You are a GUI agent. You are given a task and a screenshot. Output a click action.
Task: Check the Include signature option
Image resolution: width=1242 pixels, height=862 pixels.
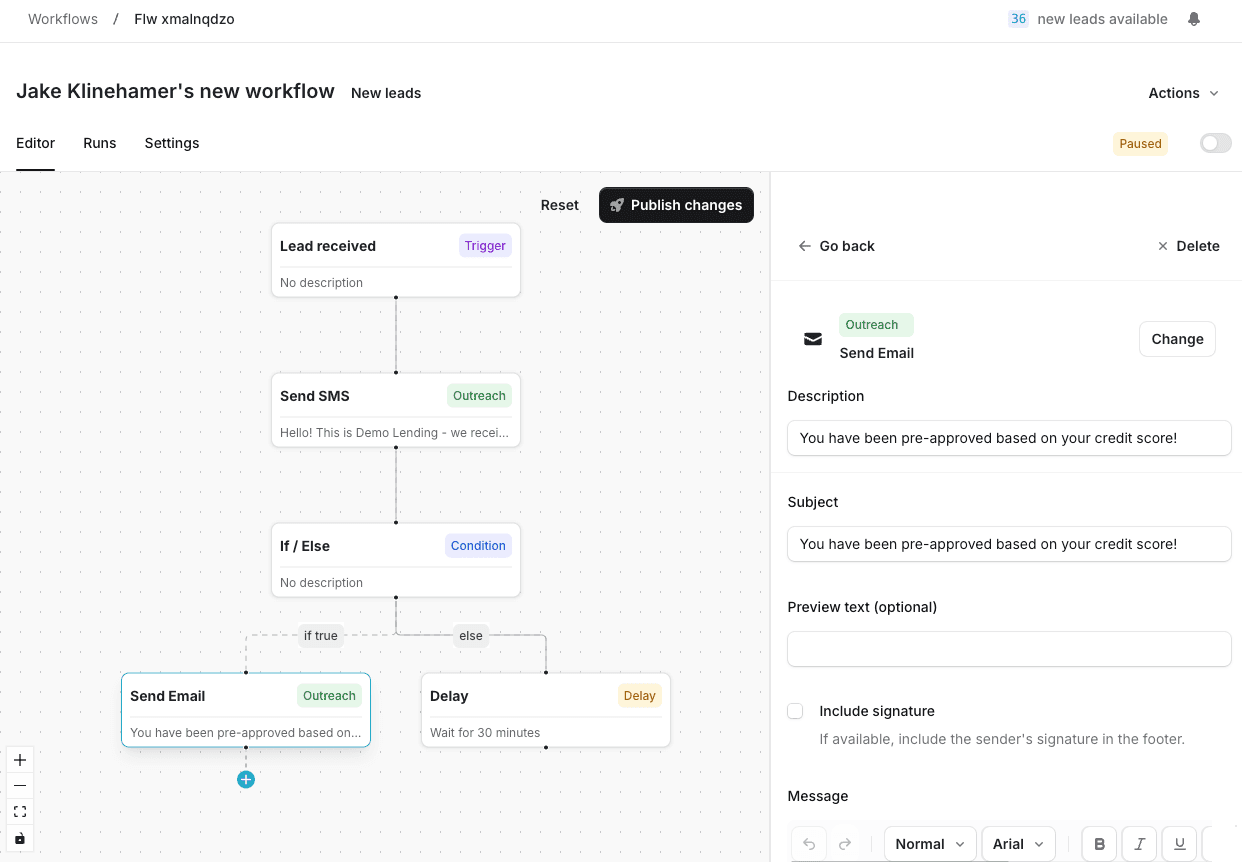tap(795, 711)
